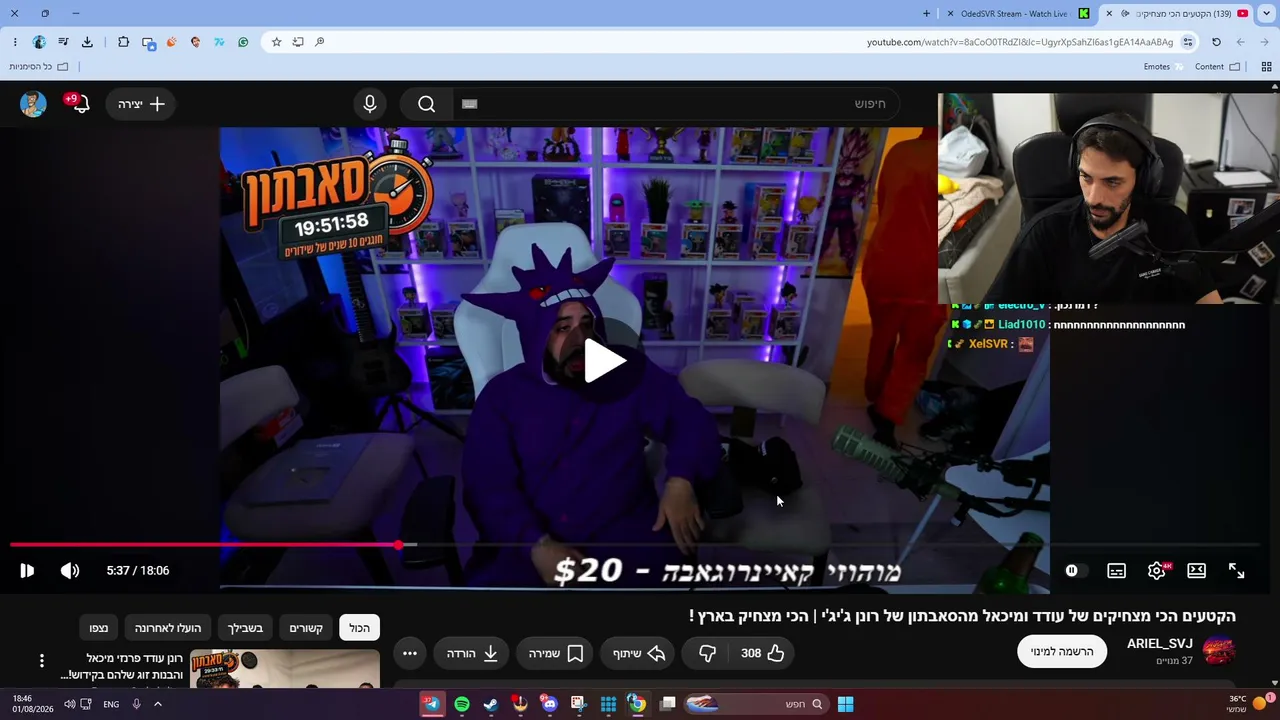Screen dimensions: 1280x720
Task: Enter fullscreen mode in the video player
Action: click(1237, 571)
